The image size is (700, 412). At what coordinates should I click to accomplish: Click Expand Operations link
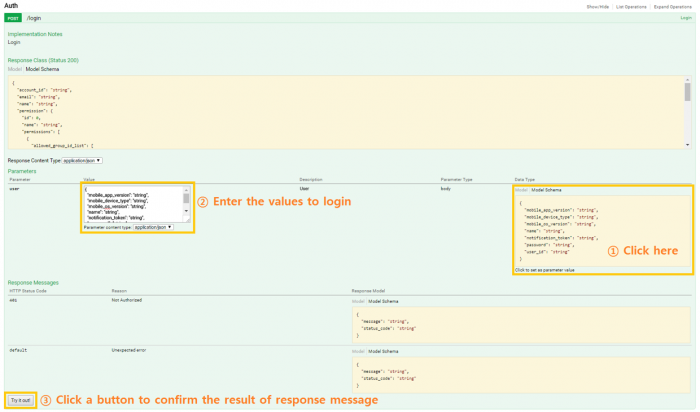point(671,6)
